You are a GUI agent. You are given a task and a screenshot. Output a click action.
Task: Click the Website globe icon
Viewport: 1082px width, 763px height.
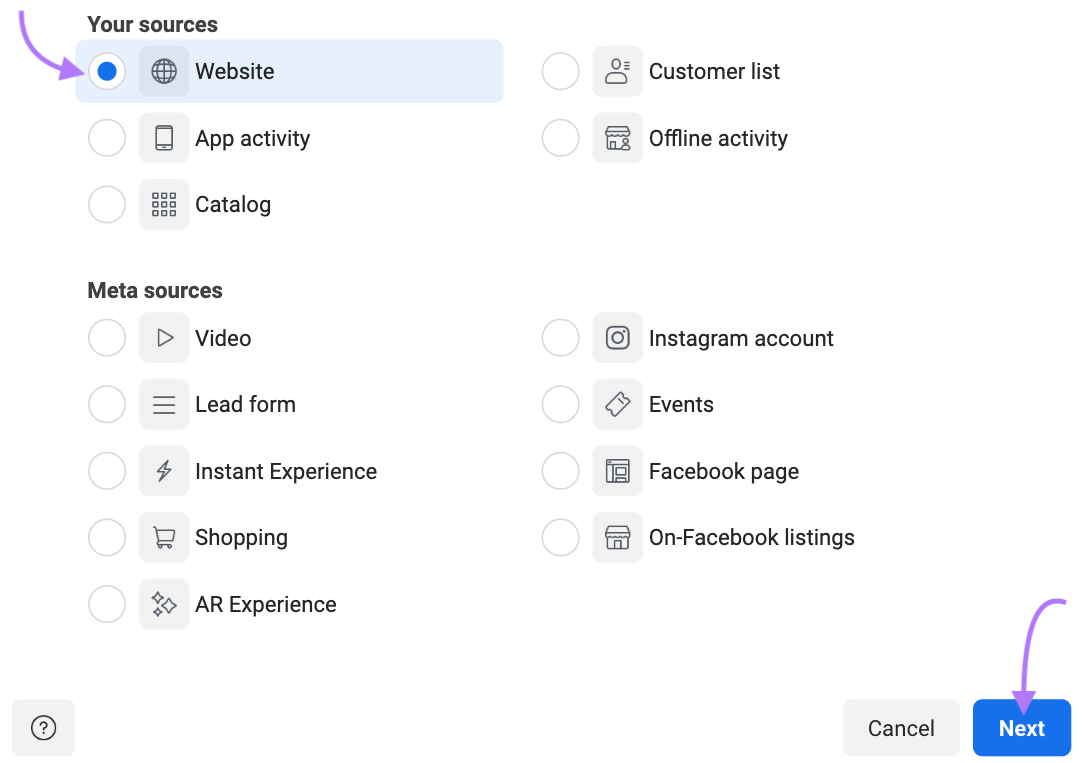(x=163, y=71)
